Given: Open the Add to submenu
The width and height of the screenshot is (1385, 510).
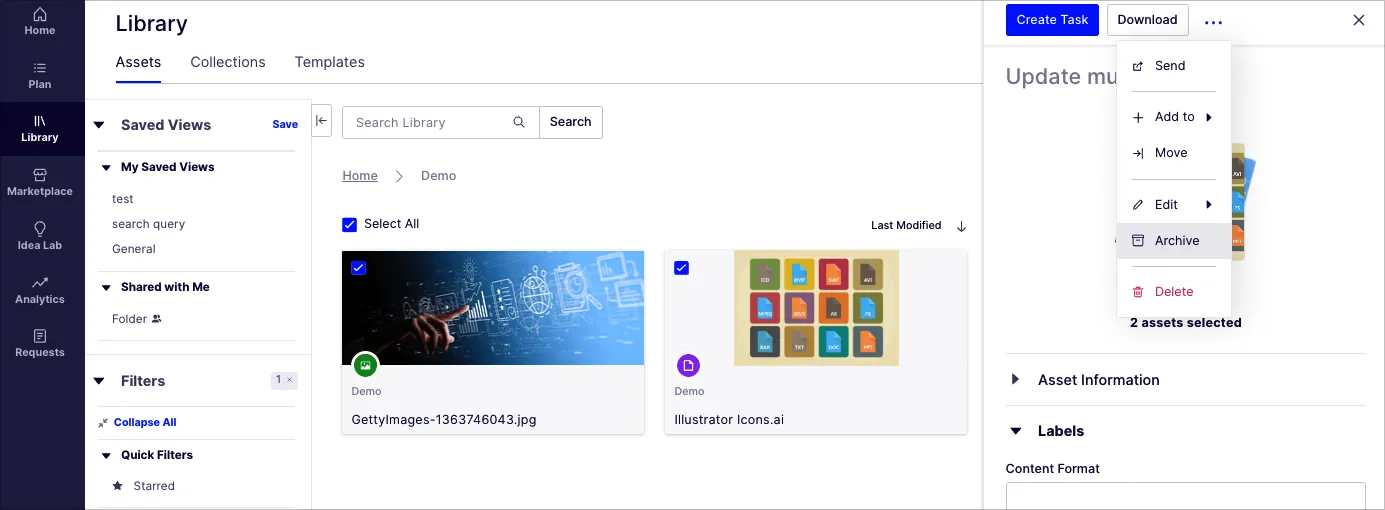Looking at the screenshot, I should (1173, 117).
